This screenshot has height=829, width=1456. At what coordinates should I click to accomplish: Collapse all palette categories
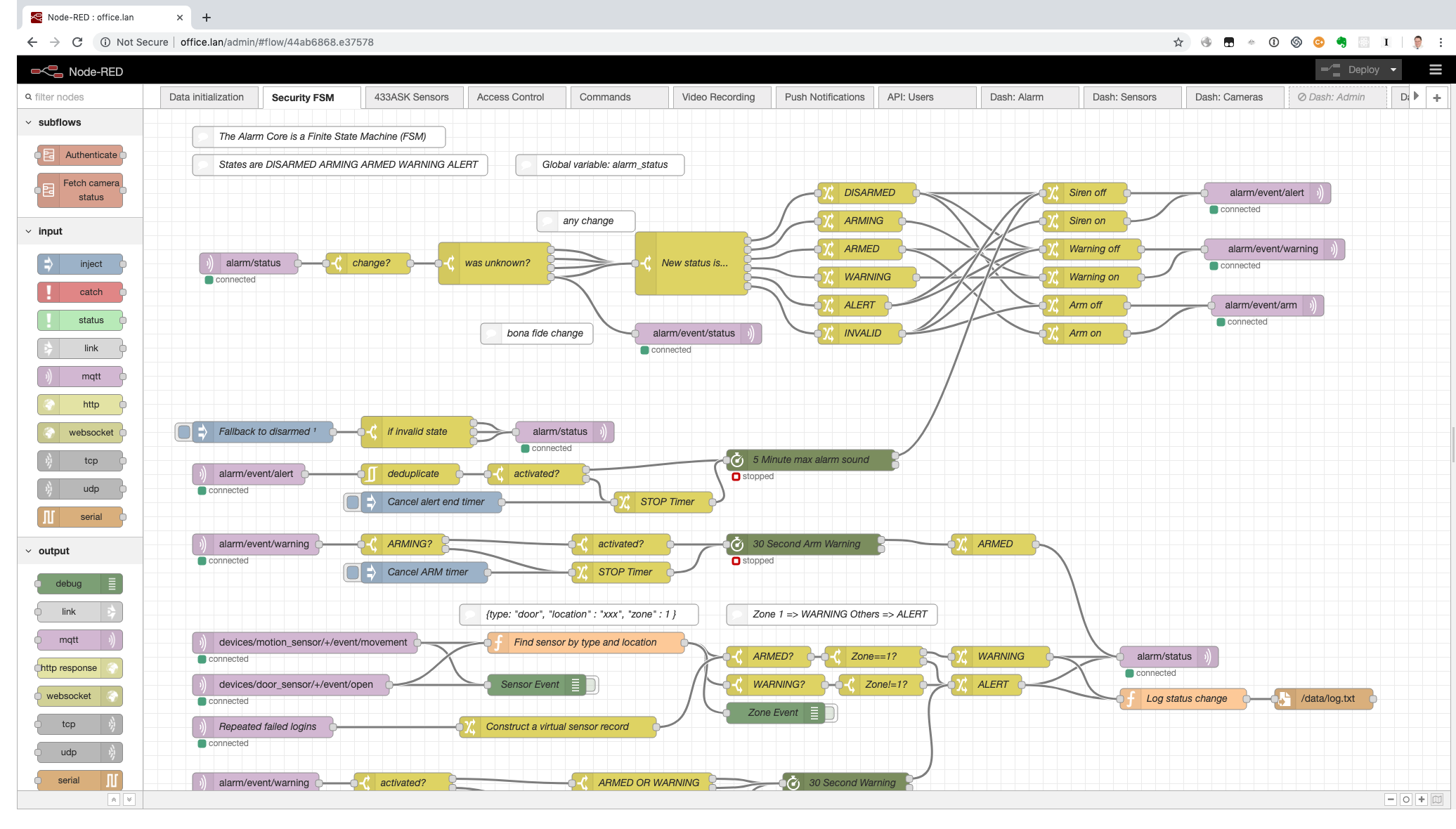[113, 799]
